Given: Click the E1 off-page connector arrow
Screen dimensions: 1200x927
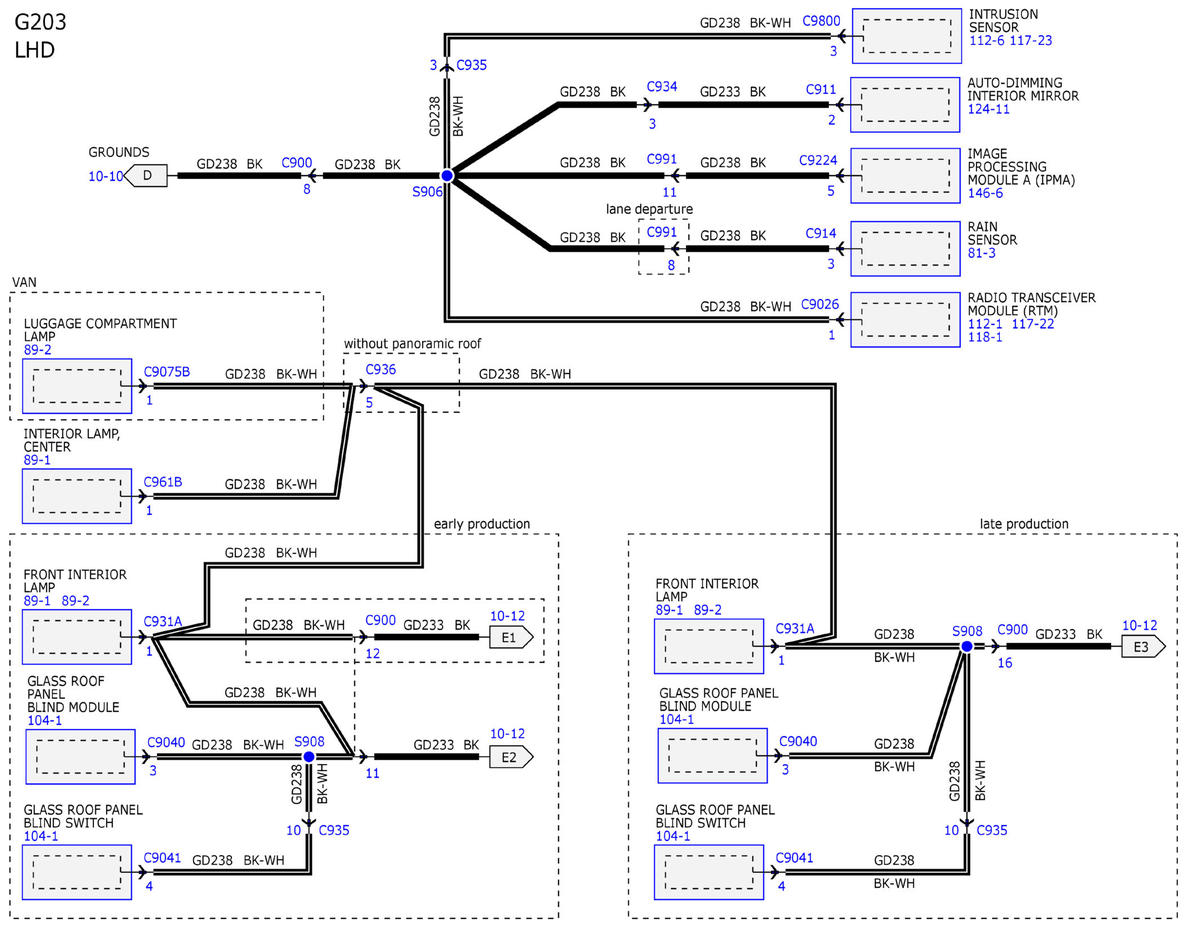Looking at the screenshot, I should [510, 637].
